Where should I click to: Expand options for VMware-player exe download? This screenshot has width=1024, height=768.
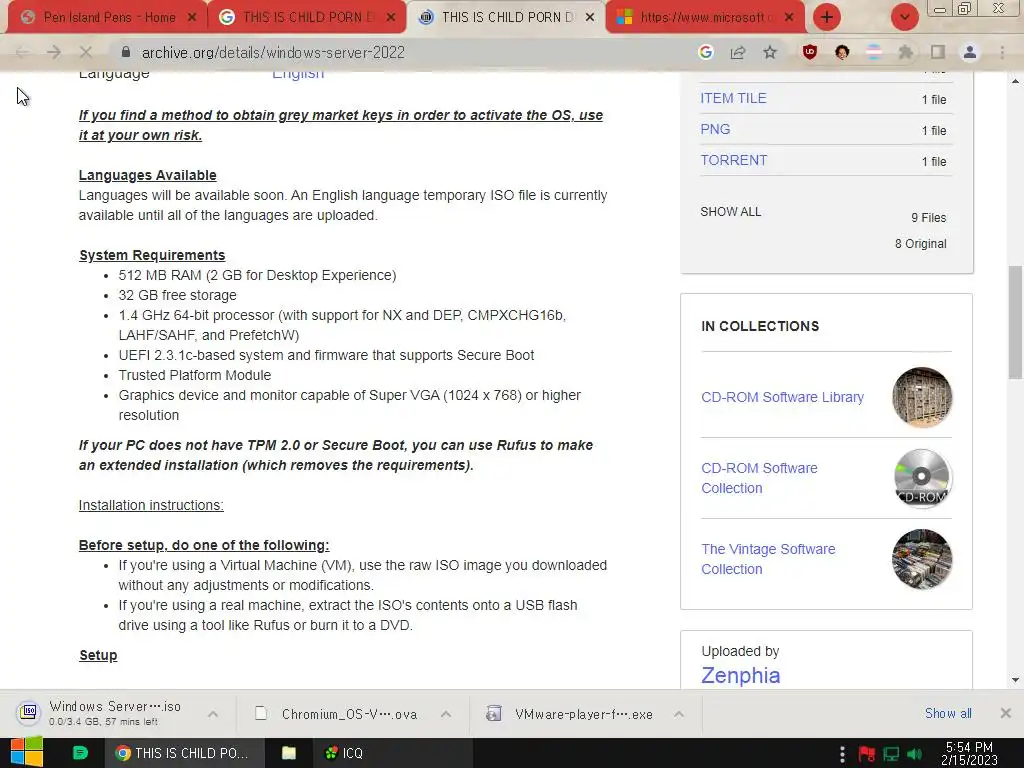coord(679,714)
